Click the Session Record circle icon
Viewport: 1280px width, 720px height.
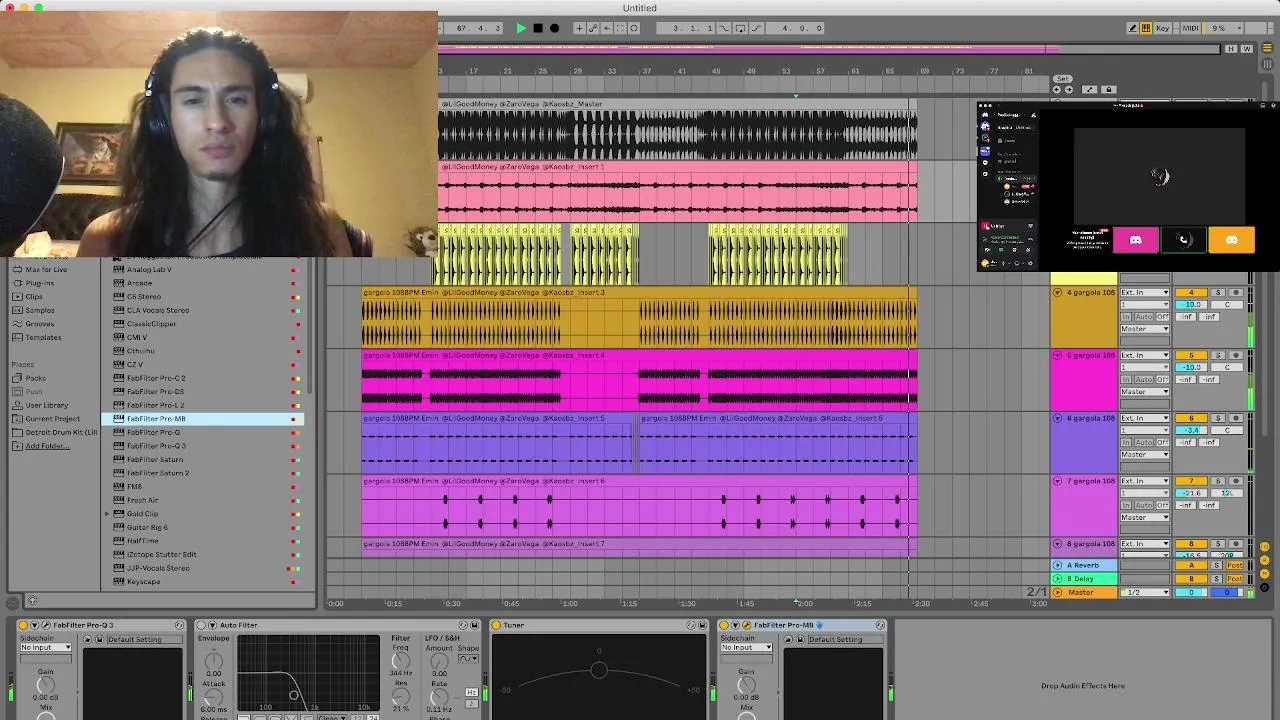(634, 28)
